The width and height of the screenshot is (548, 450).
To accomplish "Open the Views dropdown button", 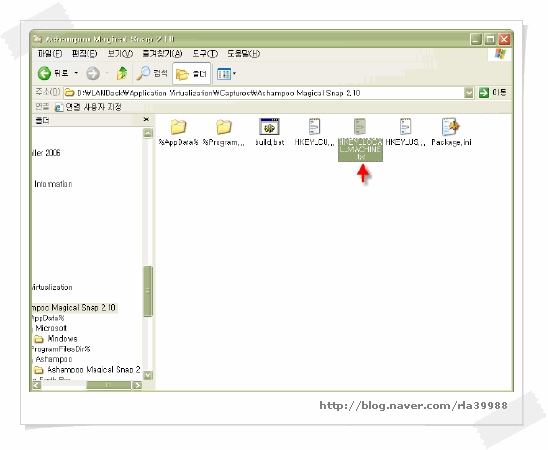I will 226,74.
